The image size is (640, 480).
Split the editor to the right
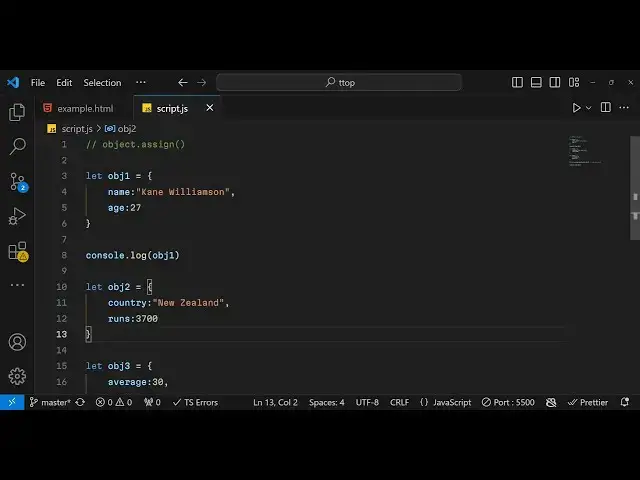[x=606, y=107]
